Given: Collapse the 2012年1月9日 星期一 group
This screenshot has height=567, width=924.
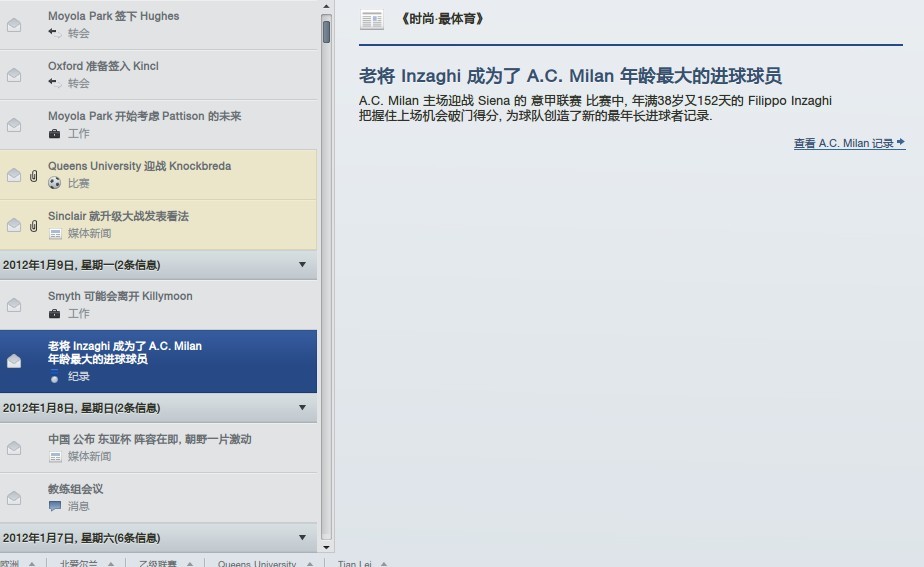Looking at the screenshot, I should click(302, 265).
